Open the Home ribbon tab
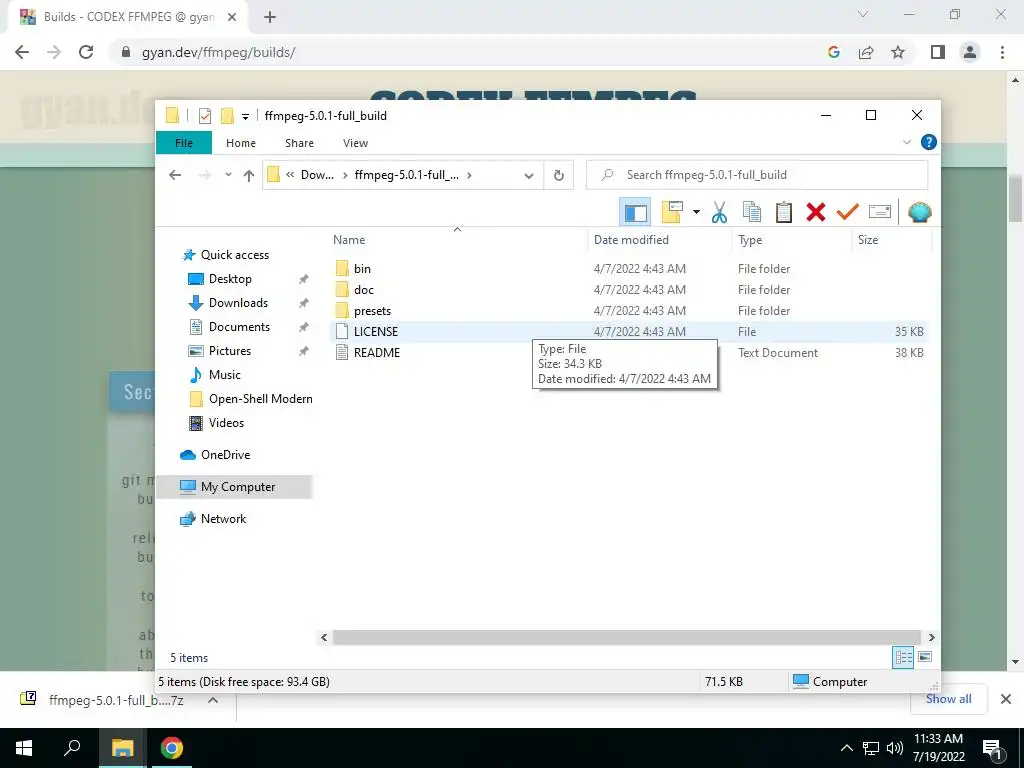 [x=241, y=143]
